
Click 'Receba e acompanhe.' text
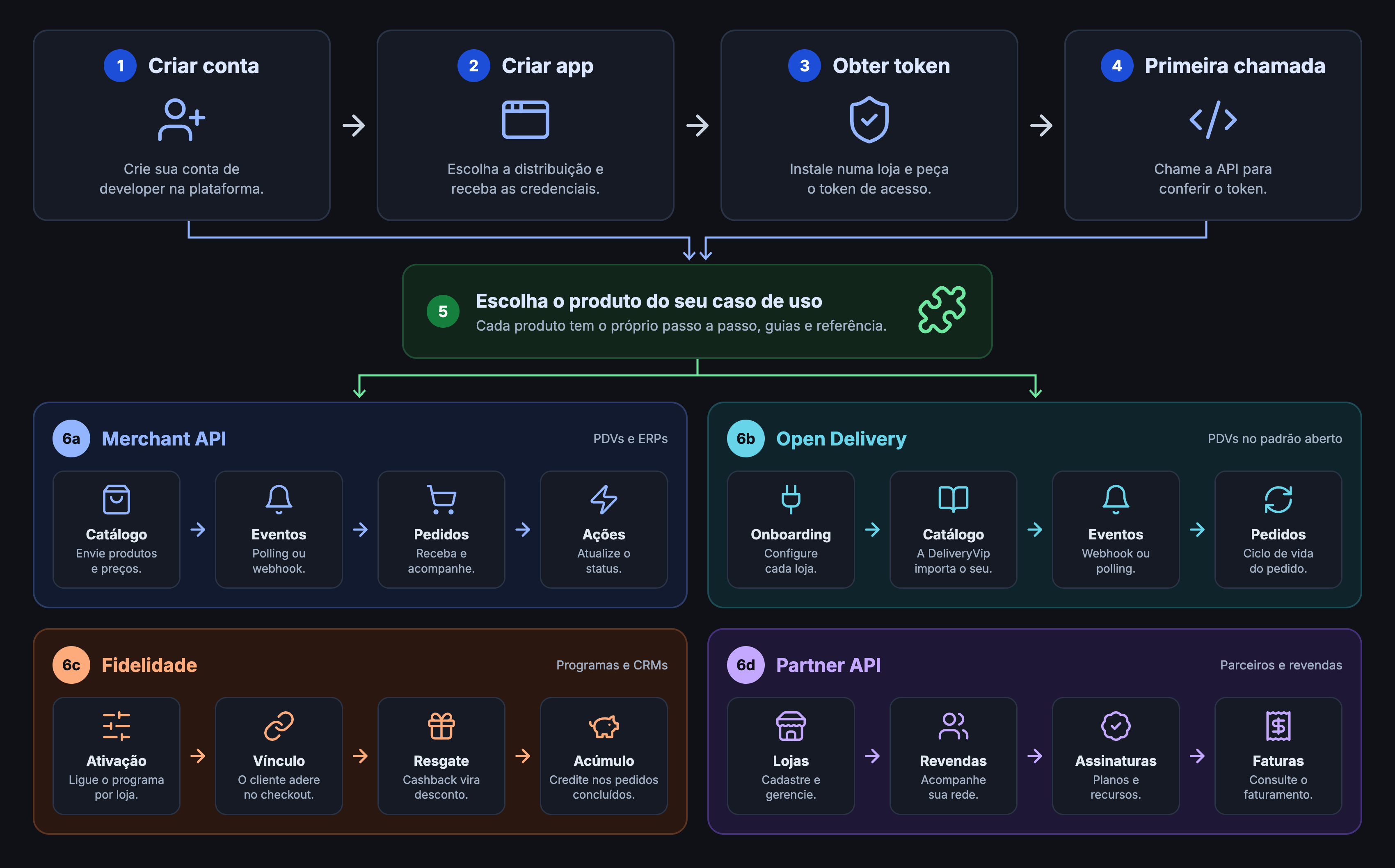(x=441, y=561)
